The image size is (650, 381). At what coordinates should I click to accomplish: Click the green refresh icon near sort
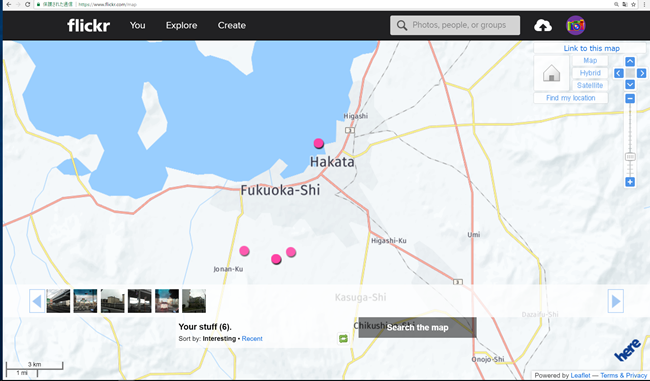(343, 339)
